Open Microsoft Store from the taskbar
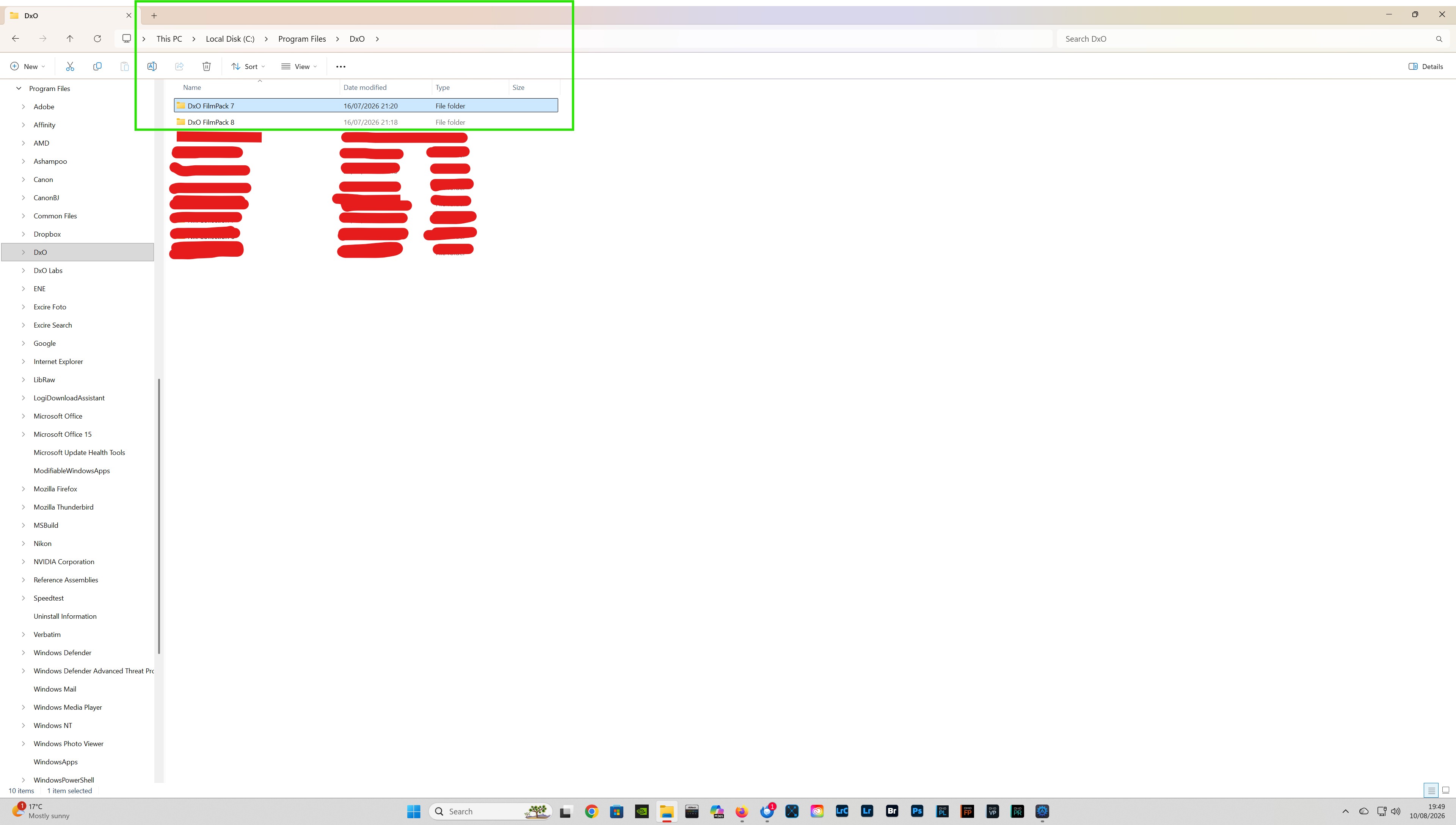 click(617, 811)
